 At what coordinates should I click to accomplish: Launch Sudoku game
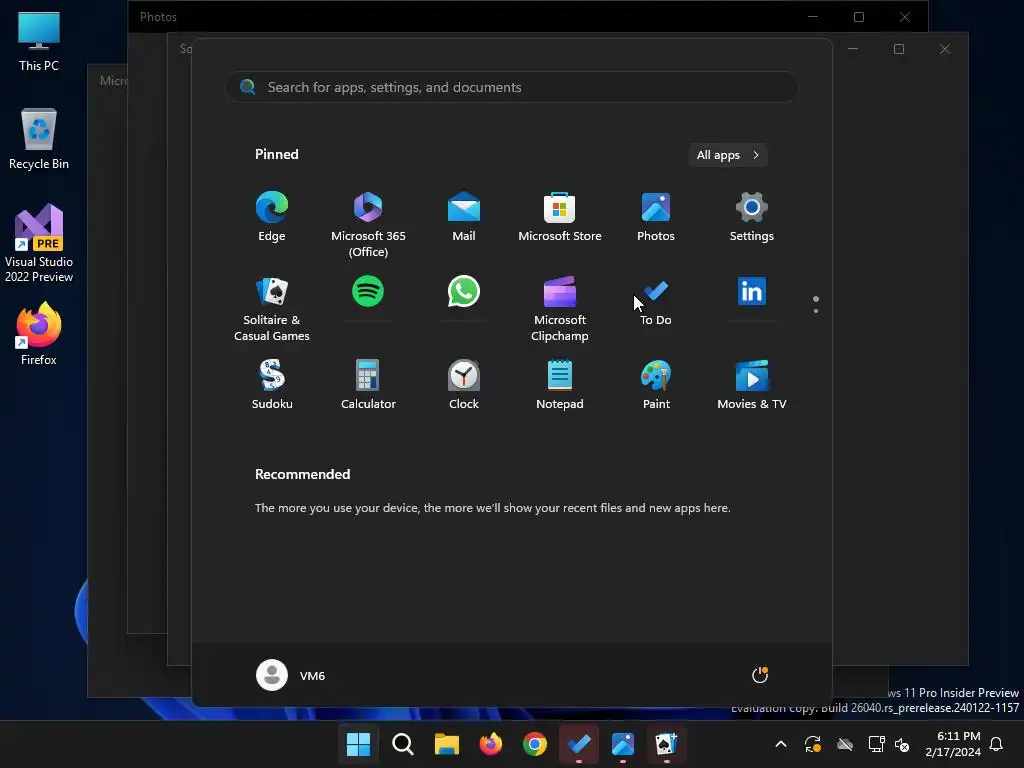[x=272, y=385]
